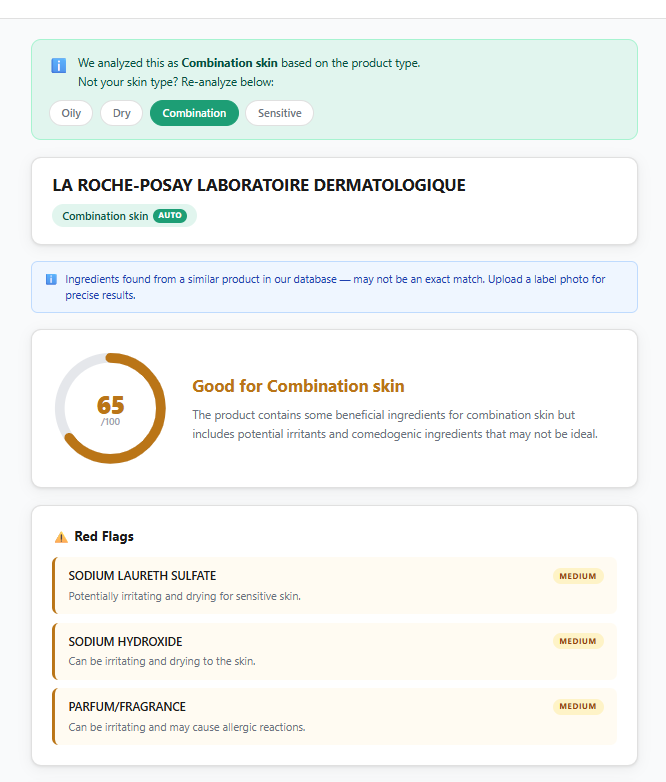Image resolution: width=666 pixels, height=782 pixels.
Task: Click 'Potentially irritating and drying for sensitive skin' text
Action: pyautogui.click(x=185, y=596)
